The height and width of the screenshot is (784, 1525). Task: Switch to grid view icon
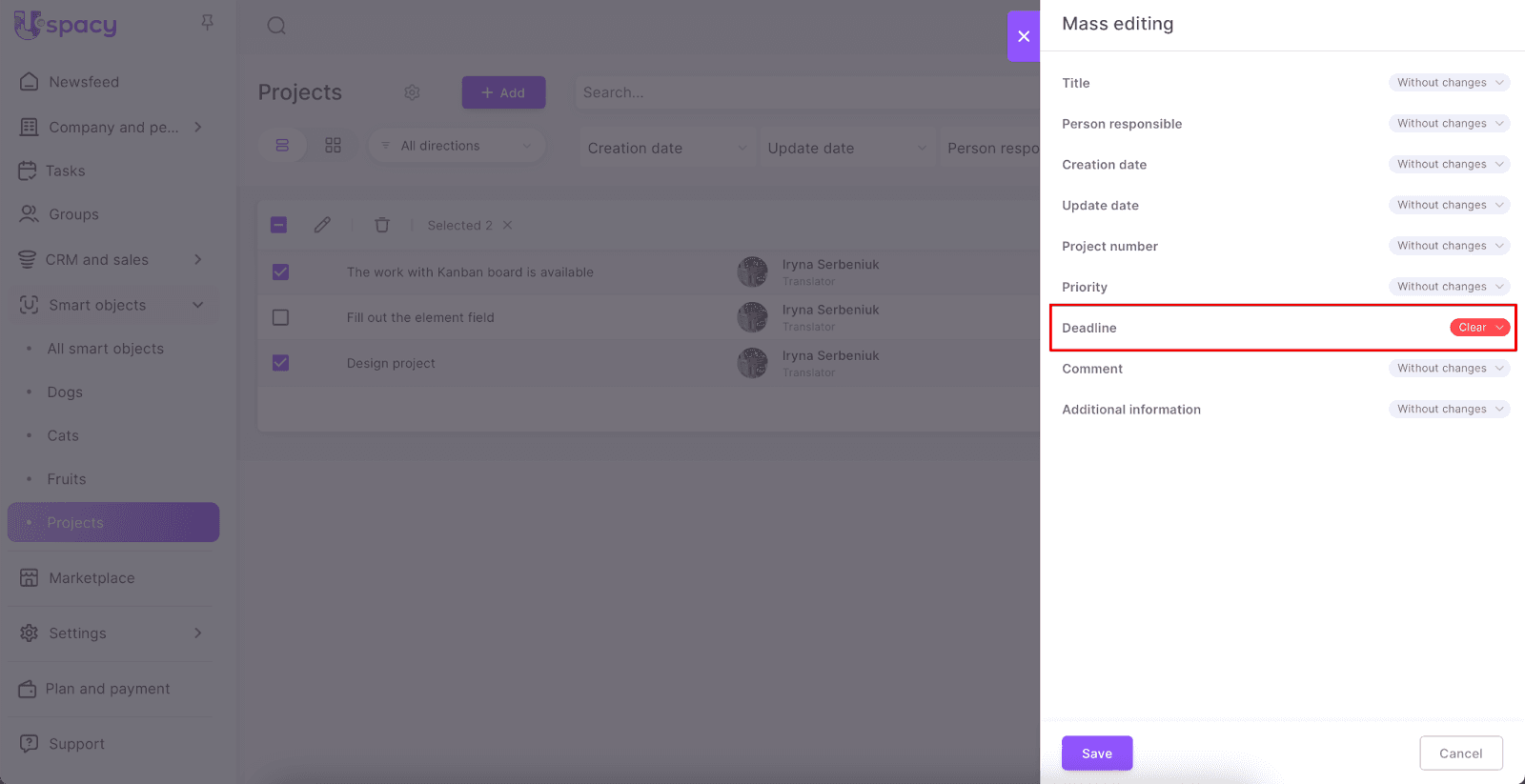coord(333,146)
